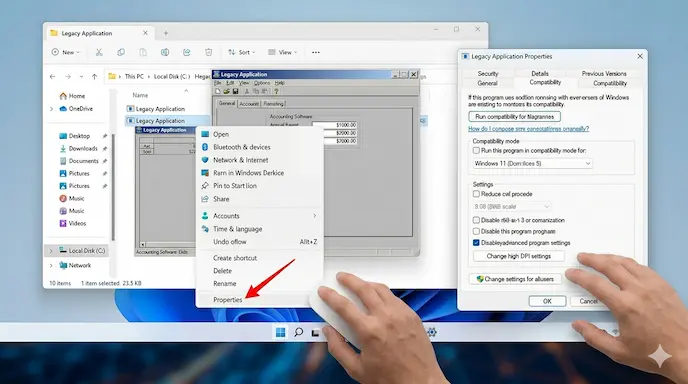Open the 8.08 scale dropdown in Settings
The width and height of the screenshot is (688, 384).
pyautogui.click(x=511, y=206)
